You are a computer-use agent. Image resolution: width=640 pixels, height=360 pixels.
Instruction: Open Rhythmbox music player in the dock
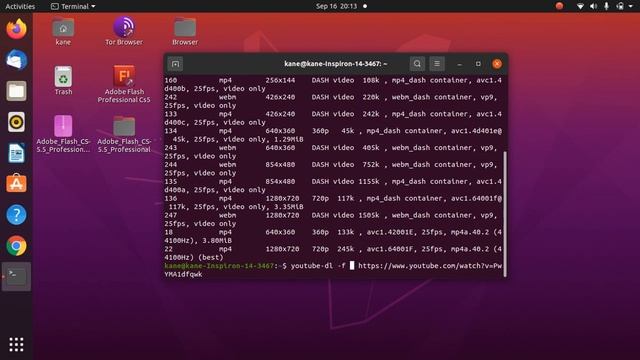(x=16, y=122)
